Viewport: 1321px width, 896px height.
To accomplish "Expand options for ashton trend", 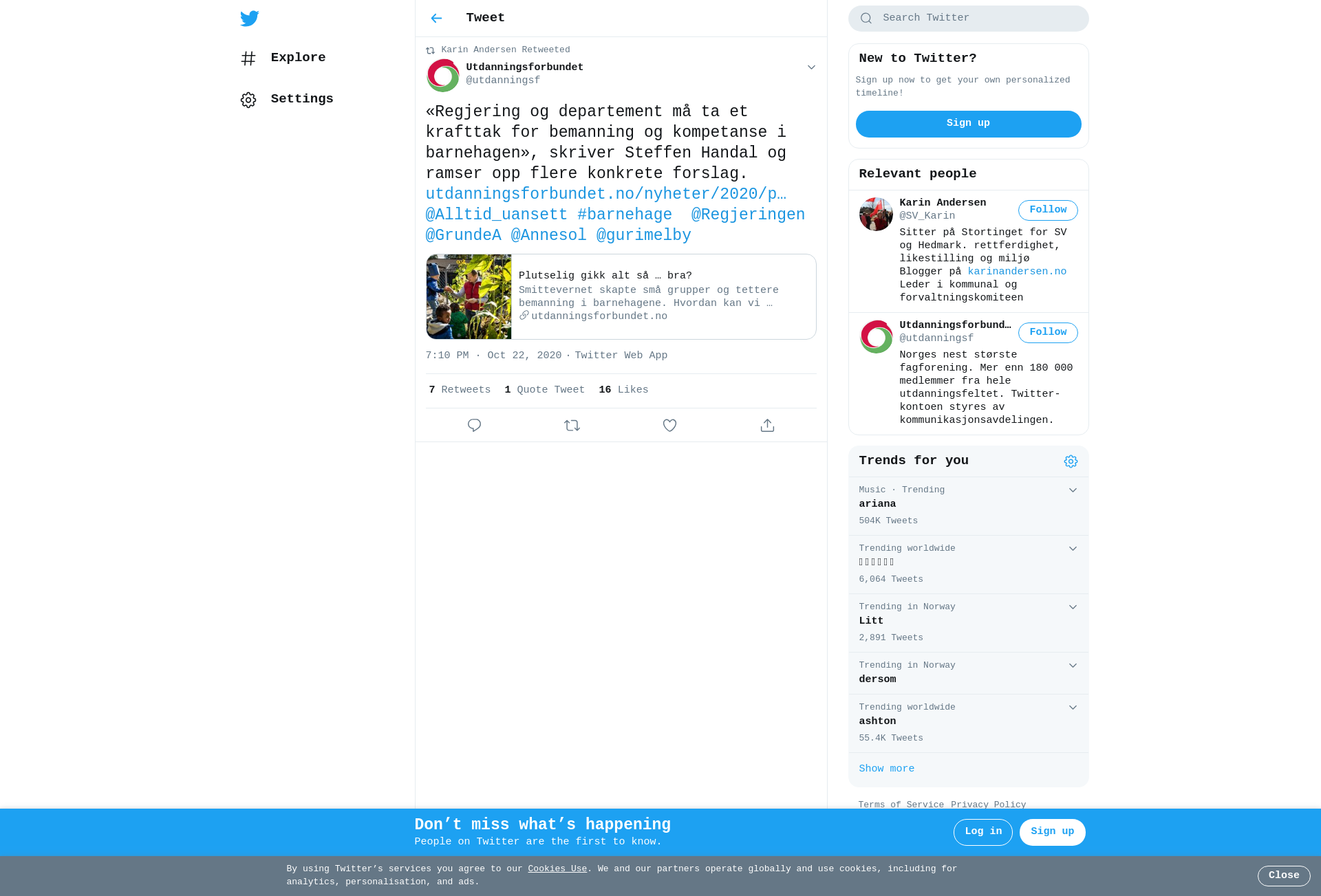I will tap(1073, 708).
